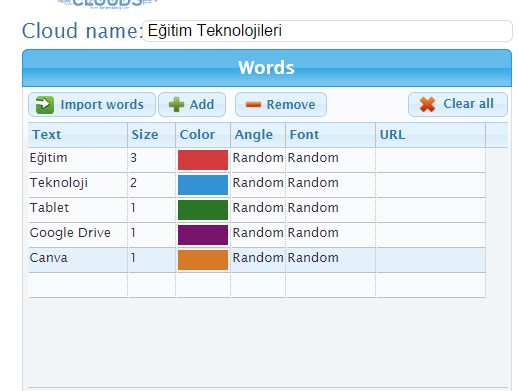Select the Google Drive text cell
The image size is (519, 391).
78,235
